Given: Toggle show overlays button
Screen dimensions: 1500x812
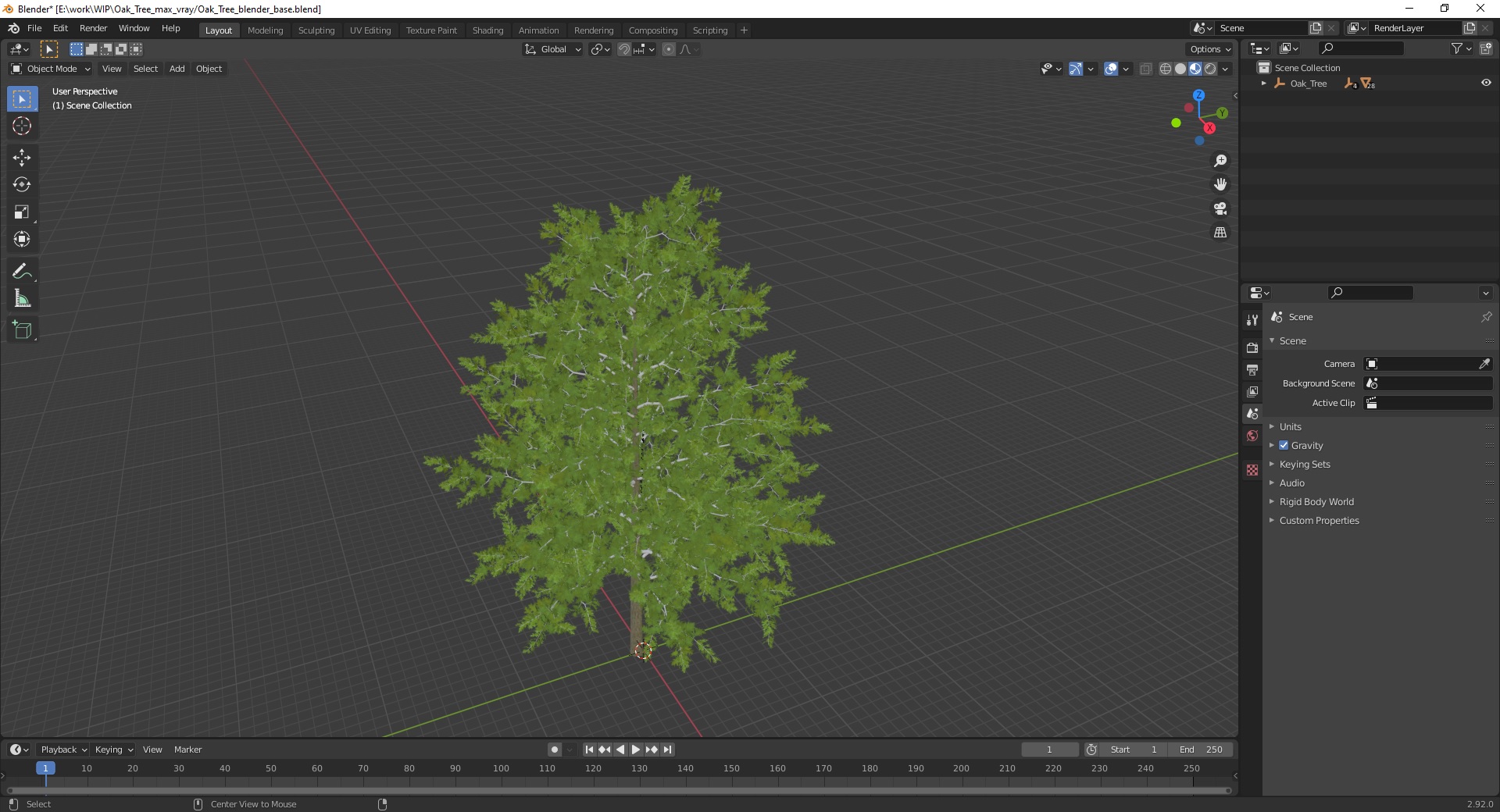Looking at the screenshot, I should (1111, 69).
